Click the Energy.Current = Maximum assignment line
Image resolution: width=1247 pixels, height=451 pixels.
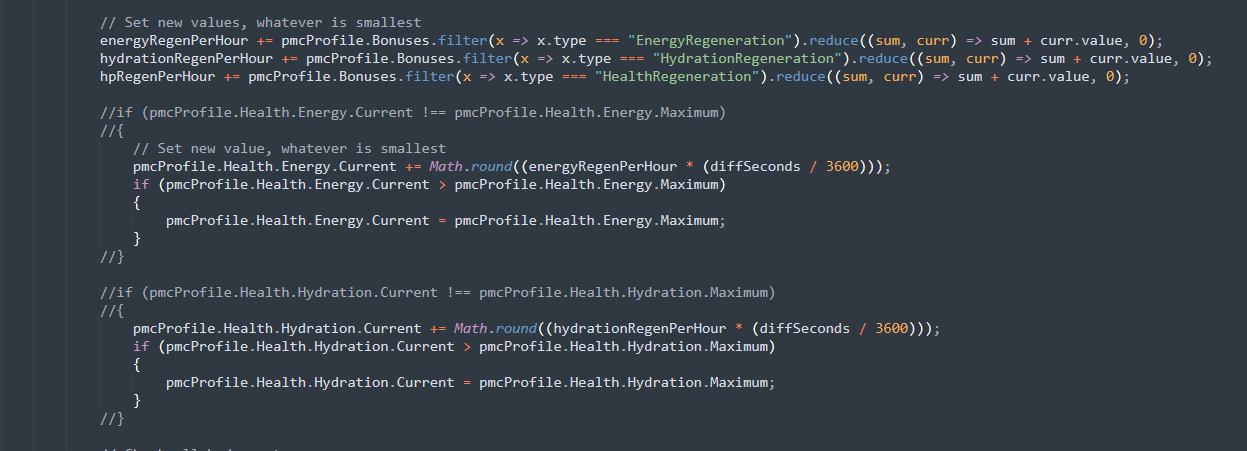coord(445,220)
